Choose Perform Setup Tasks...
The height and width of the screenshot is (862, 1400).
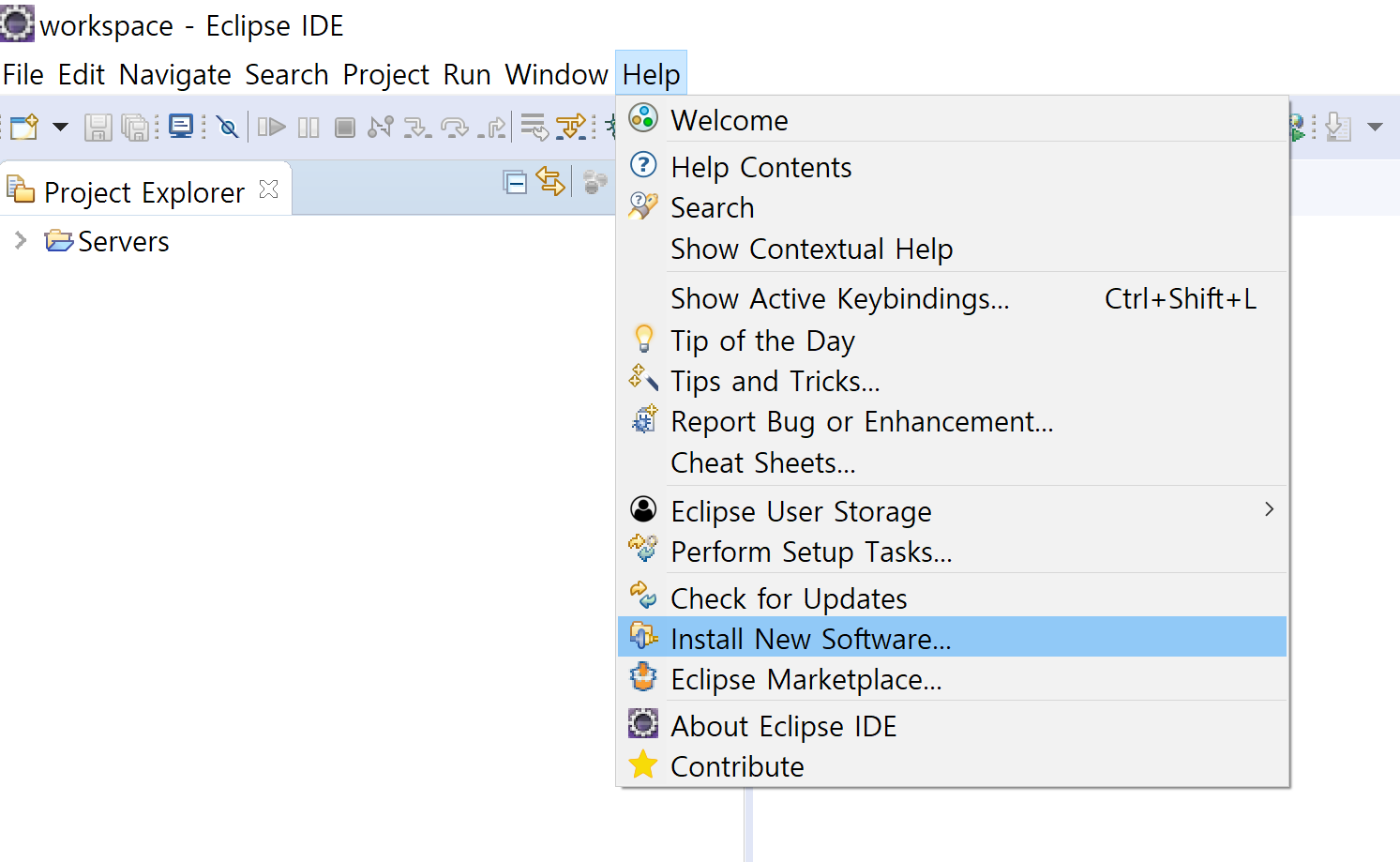(x=952, y=552)
